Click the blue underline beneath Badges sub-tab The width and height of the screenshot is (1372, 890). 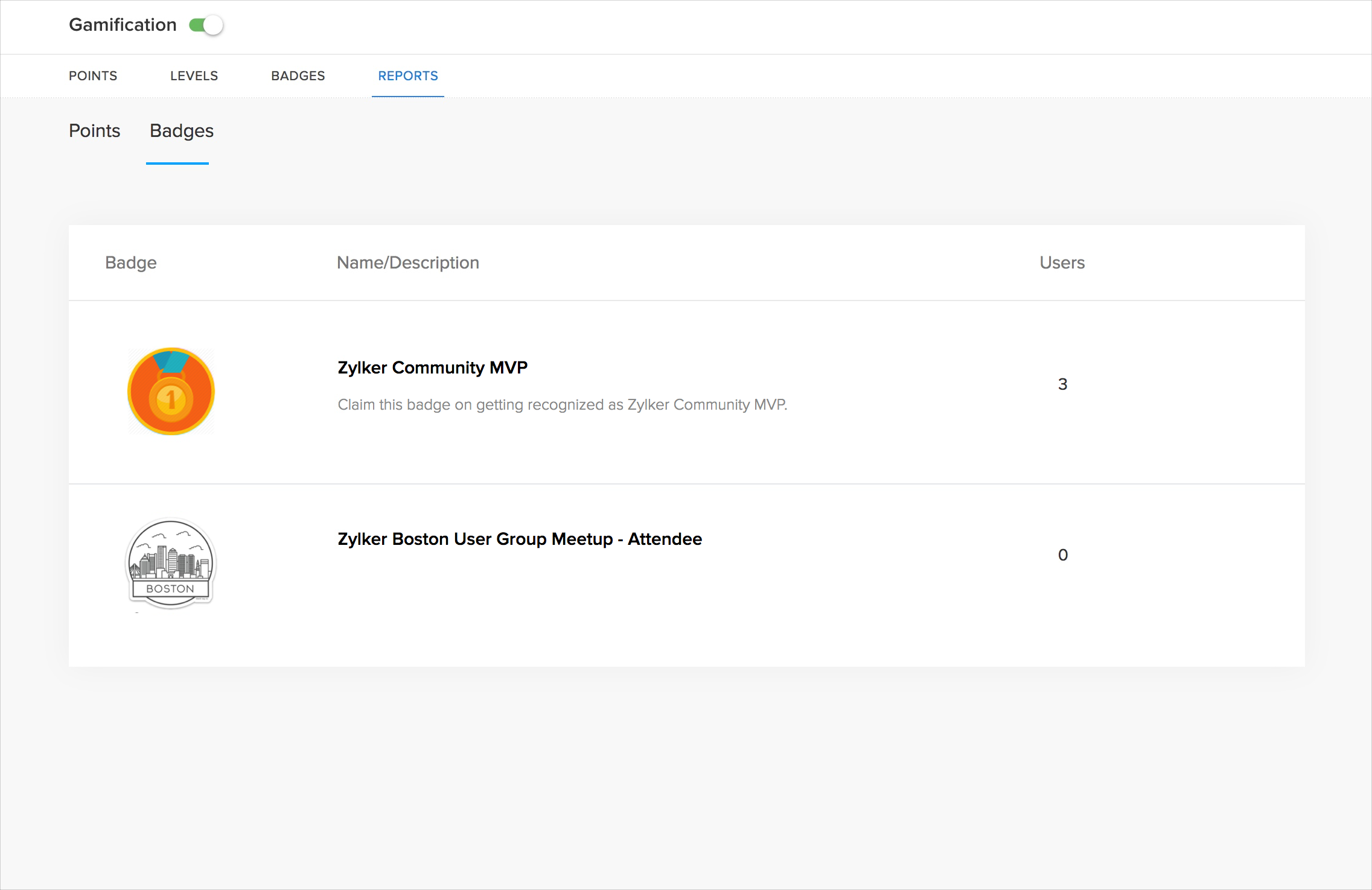click(x=177, y=163)
